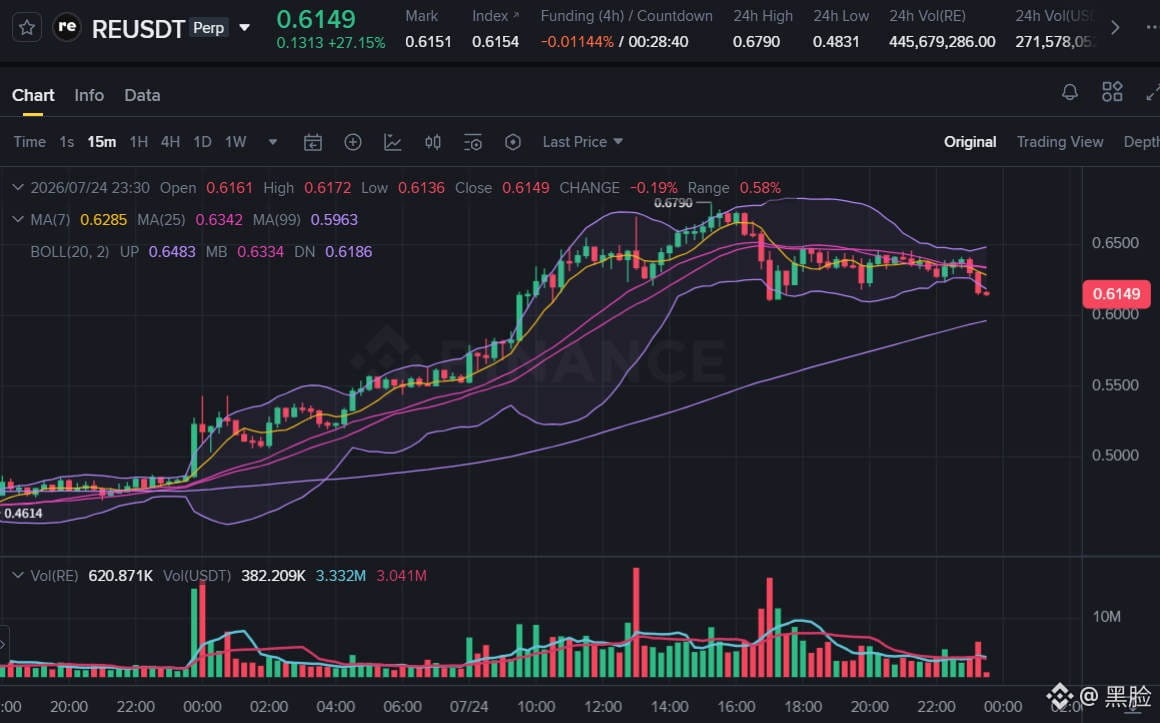Screen dimensions: 1160x723
Task: Click the MA(7) value 0.6285
Action: [104, 220]
